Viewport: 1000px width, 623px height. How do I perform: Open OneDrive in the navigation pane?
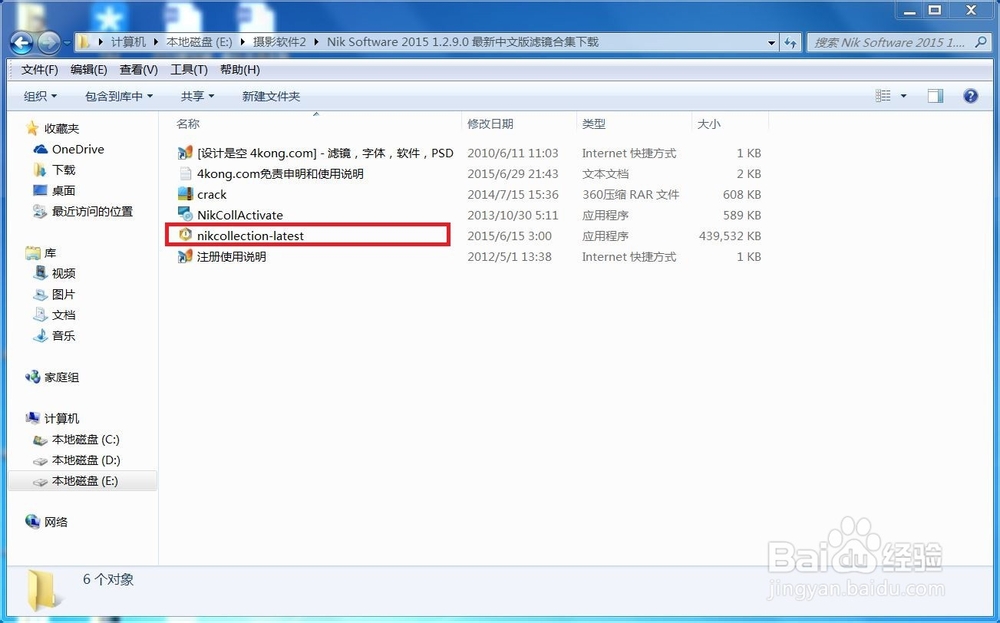pyautogui.click(x=78, y=149)
